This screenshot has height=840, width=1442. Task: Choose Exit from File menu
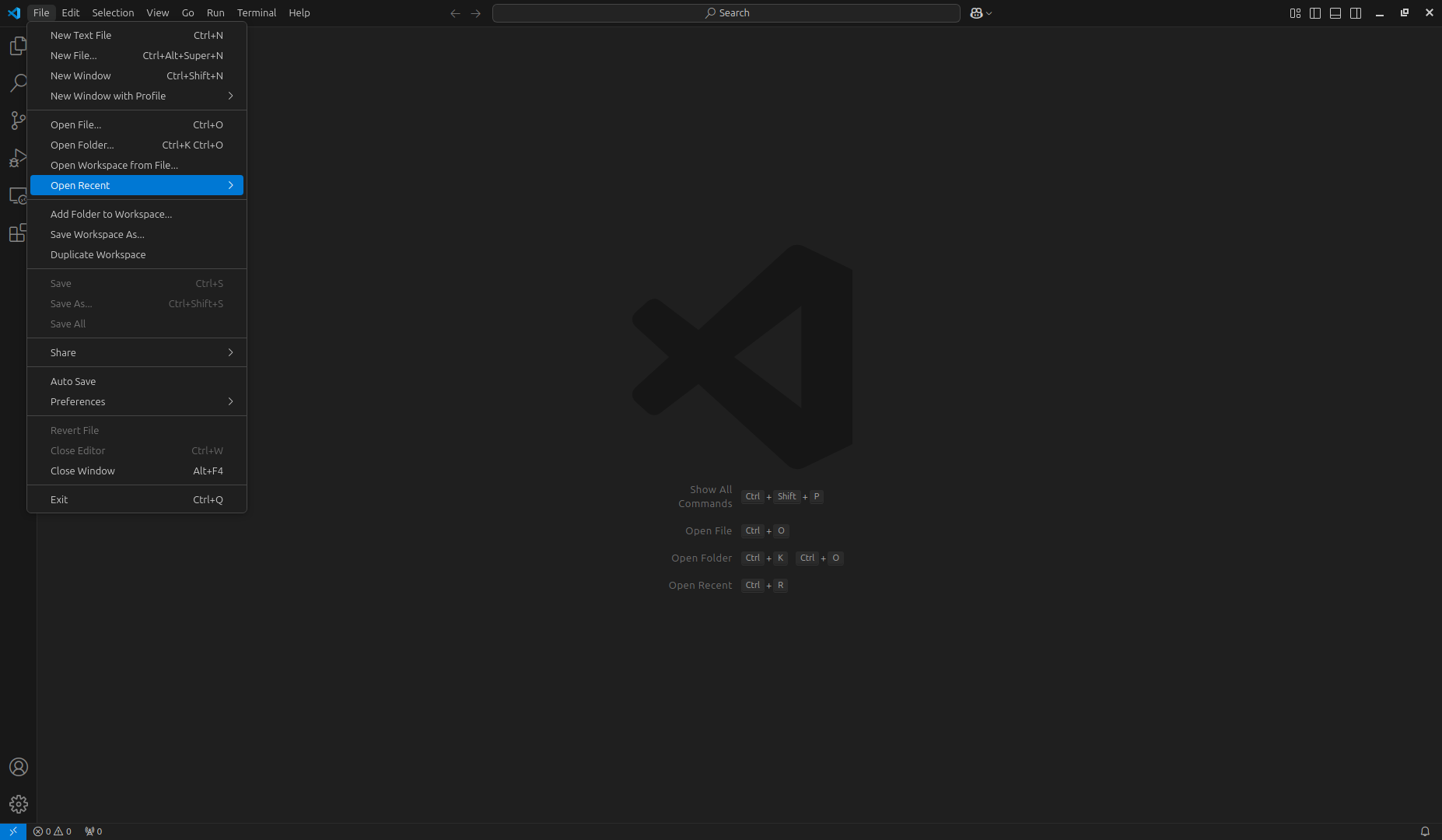coord(137,499)
